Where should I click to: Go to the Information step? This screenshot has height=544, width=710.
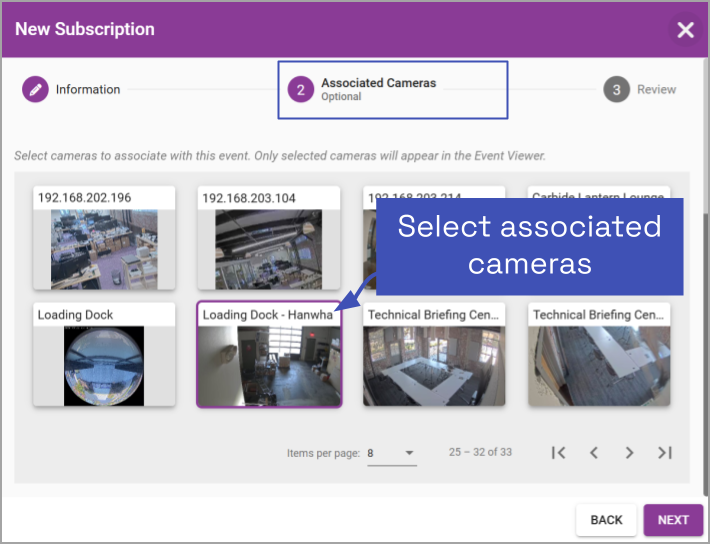pyautogui.click(x=72, y=89)
